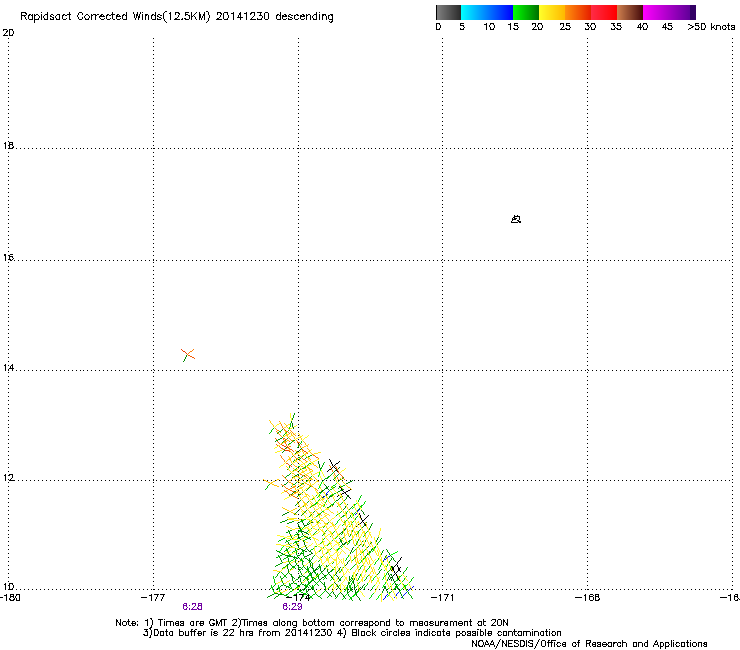Click the isolated orange wind barb near 14N
The height and width of the screenshot is (650, 740).
188,355
